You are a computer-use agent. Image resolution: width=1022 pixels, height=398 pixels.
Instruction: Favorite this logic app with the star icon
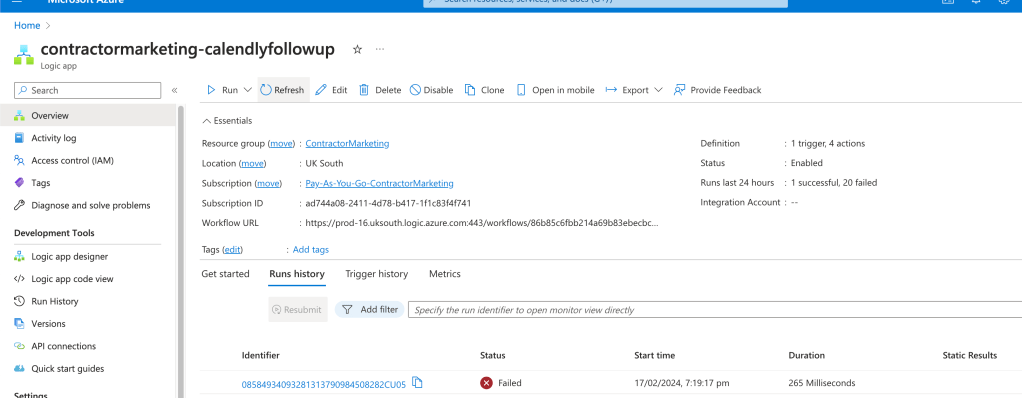click(x=357, y=50)
